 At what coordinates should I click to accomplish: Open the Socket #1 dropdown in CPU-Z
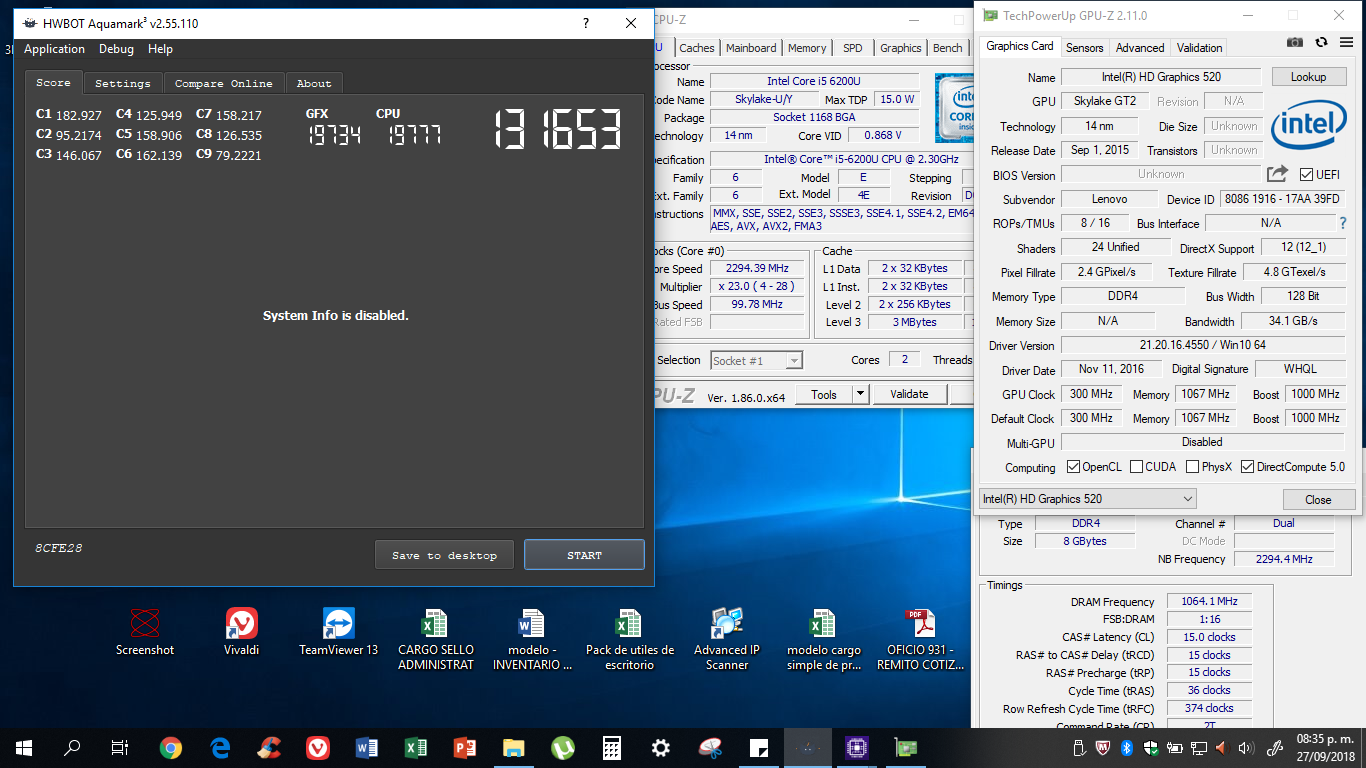757,361
